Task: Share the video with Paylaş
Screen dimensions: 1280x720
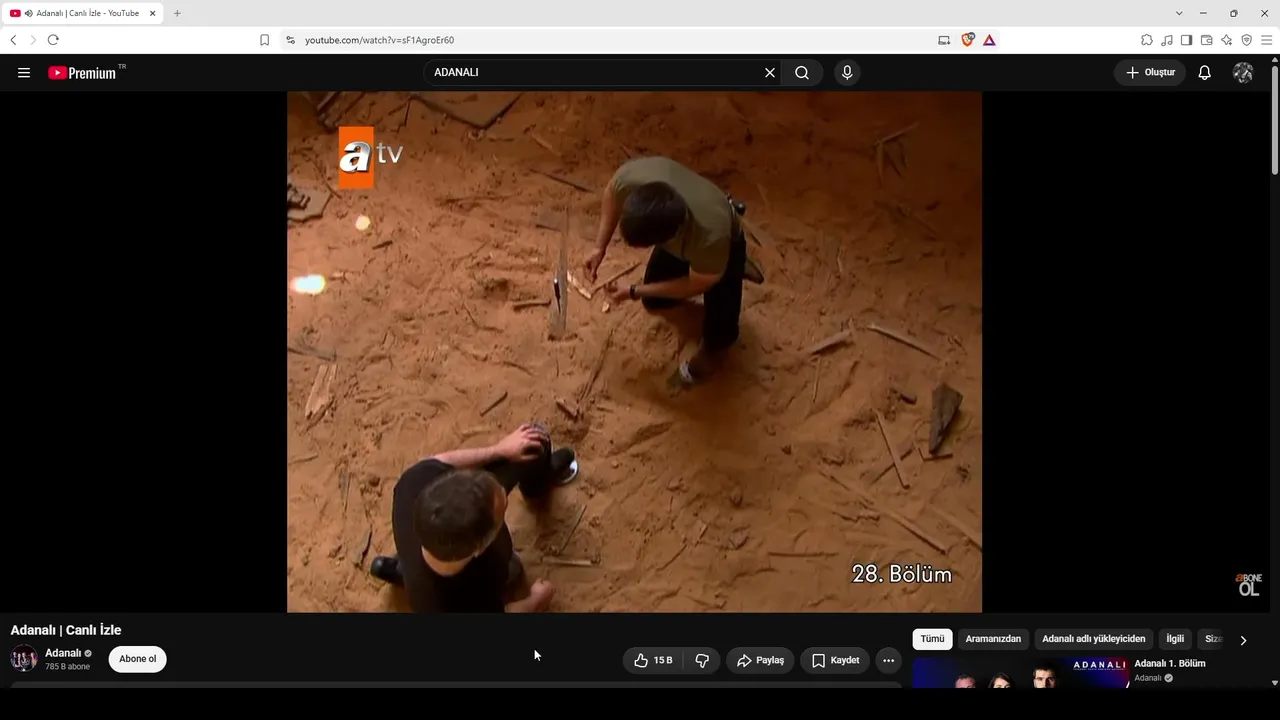Action: (760, 660)
